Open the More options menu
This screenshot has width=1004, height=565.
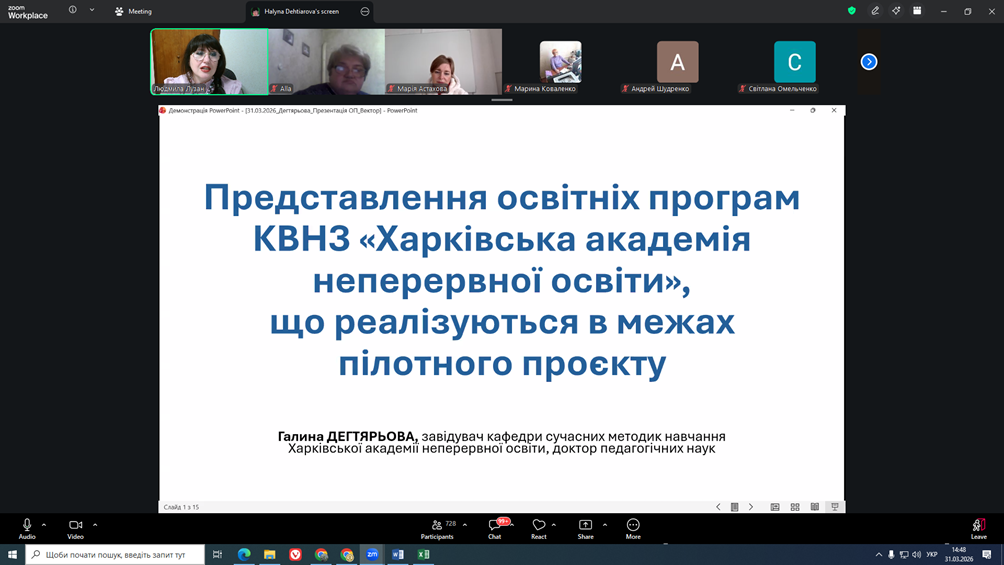633,527
